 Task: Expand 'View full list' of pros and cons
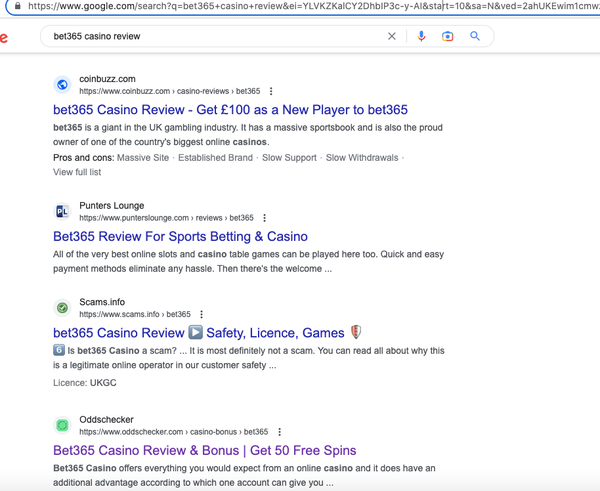(x=77, y=172)
